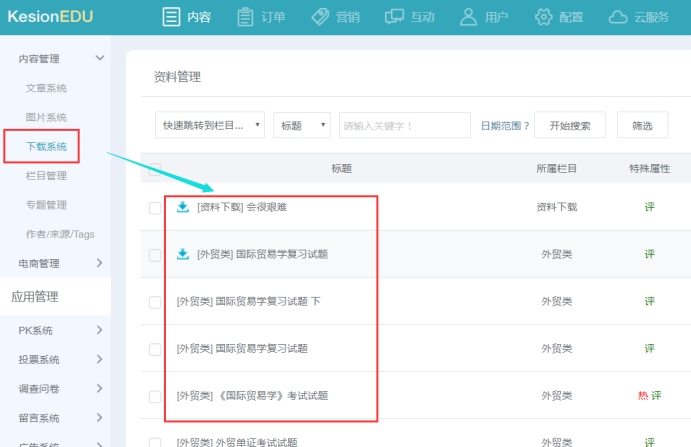Viewport: 691px width, 447px height.
Task: Click the download icon beside 国际贸易学复习试题
Action: pyautogui.click(x=183, y=254)
